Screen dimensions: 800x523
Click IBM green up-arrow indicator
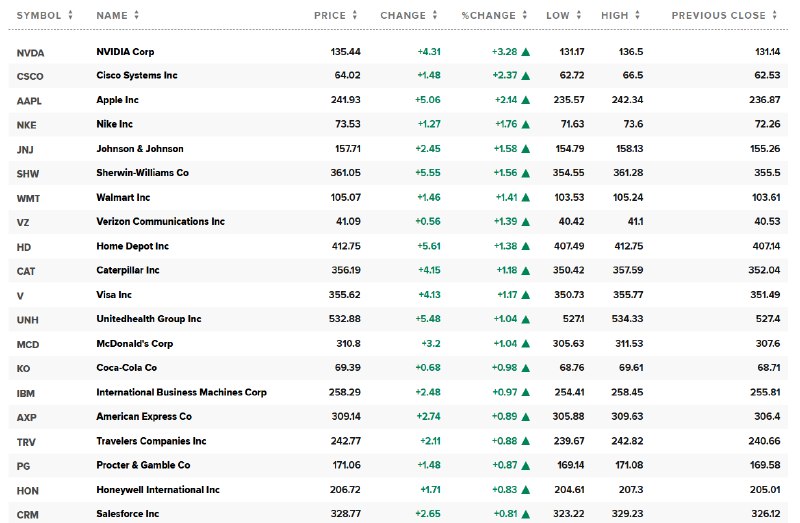[526, 392]
